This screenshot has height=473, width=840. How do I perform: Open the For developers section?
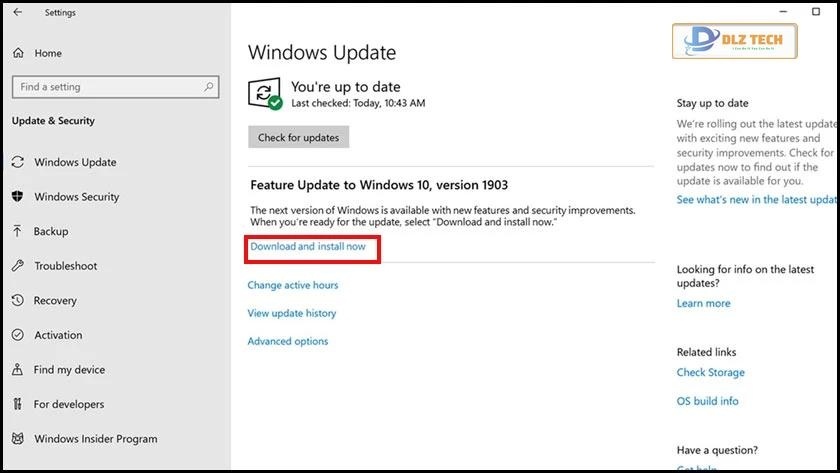[x=68, y=404]
